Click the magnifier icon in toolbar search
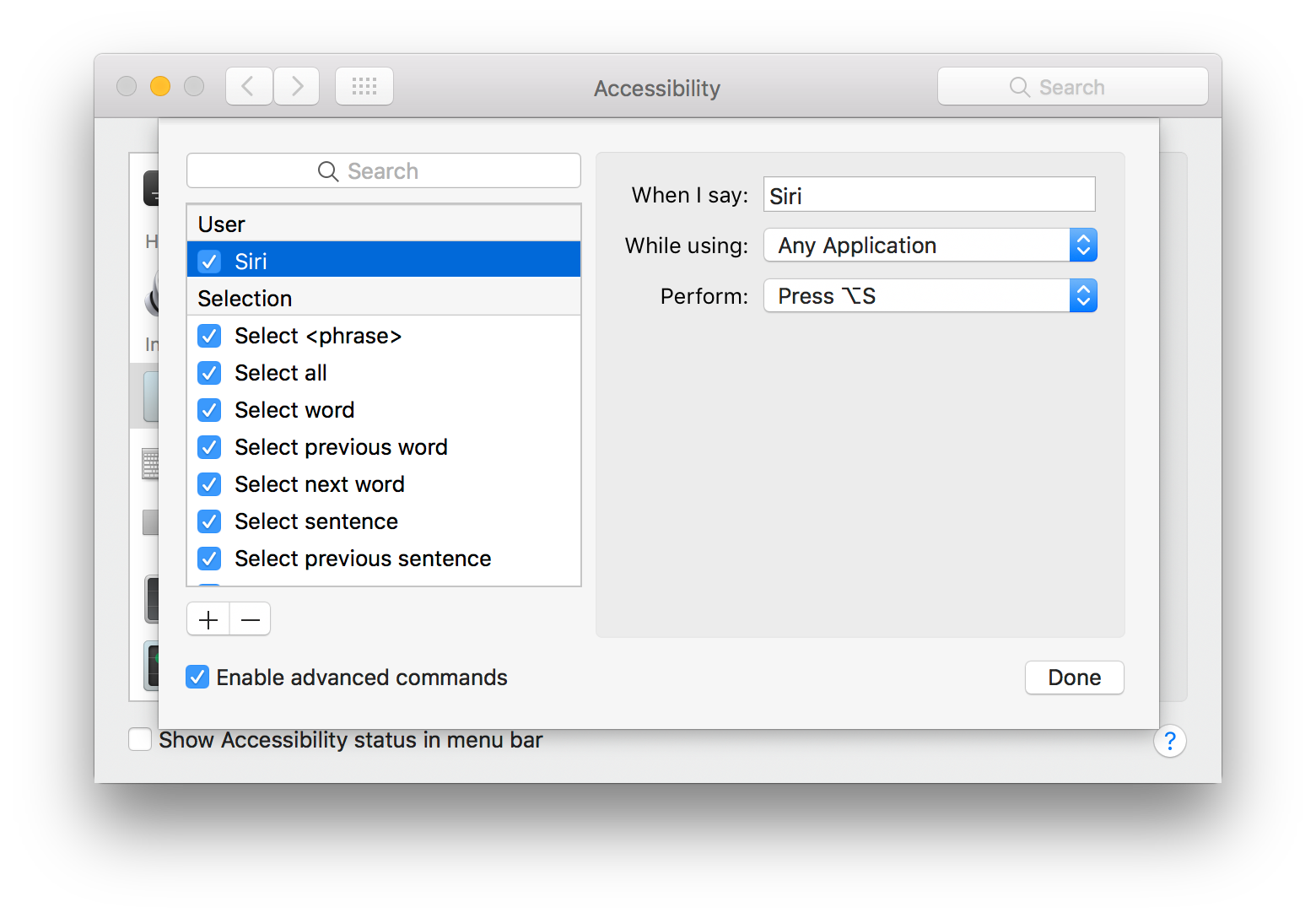 pos(1020,87)
